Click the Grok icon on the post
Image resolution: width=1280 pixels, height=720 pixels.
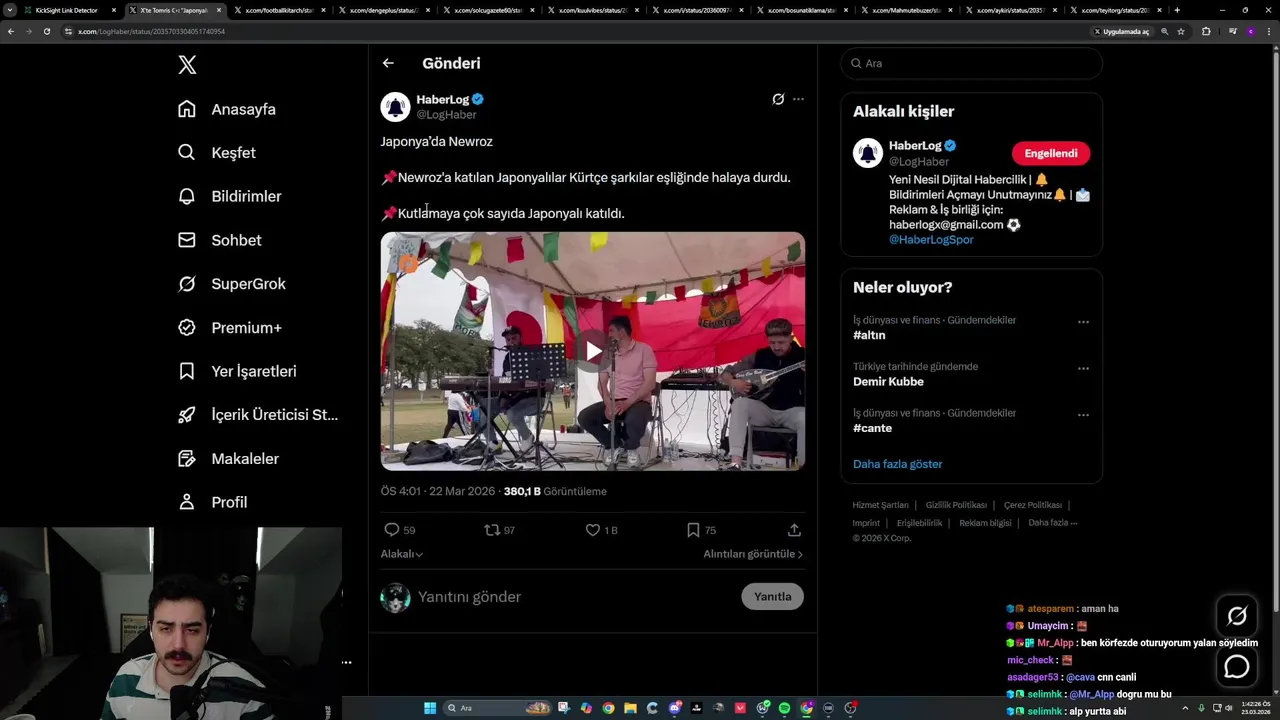click(778, 99)
